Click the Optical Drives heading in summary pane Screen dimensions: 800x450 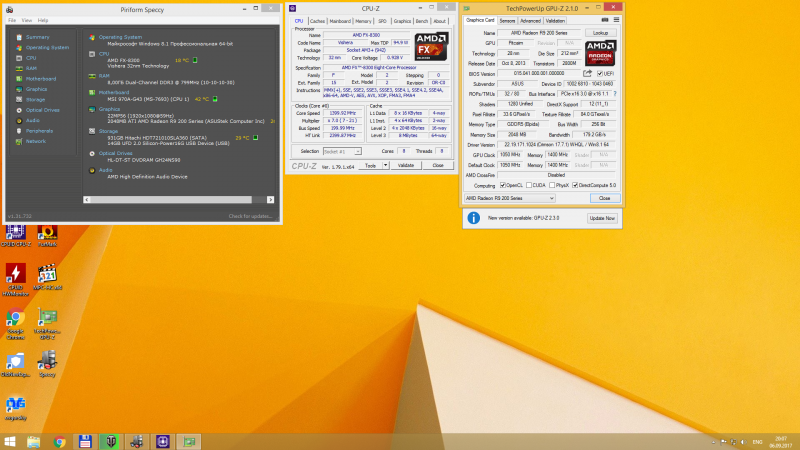click(x=115, y=153)
